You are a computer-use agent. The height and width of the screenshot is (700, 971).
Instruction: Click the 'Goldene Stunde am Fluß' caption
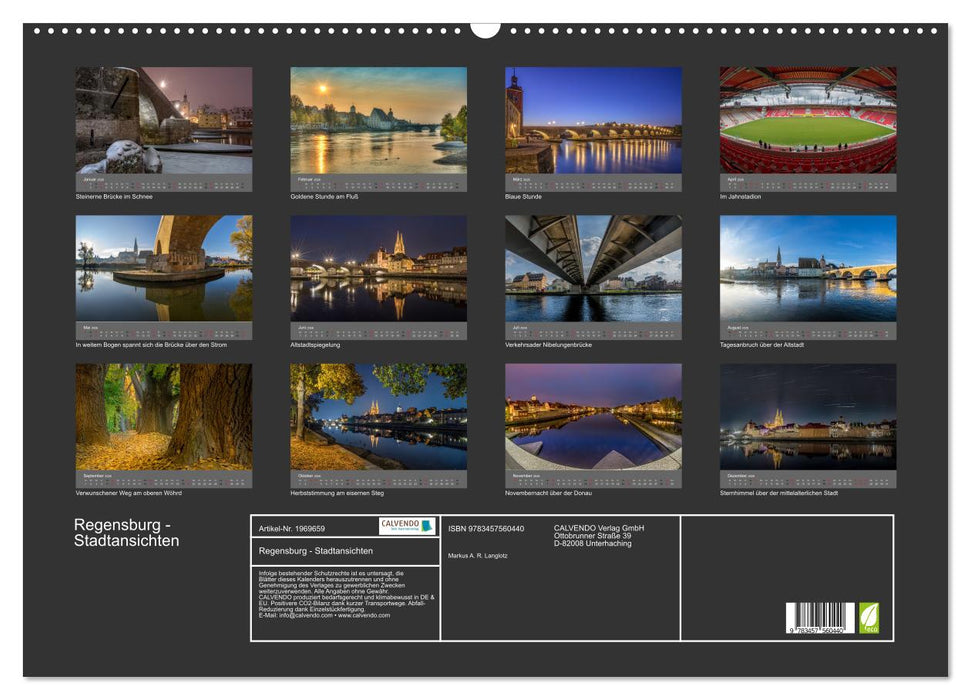(327, 199)
